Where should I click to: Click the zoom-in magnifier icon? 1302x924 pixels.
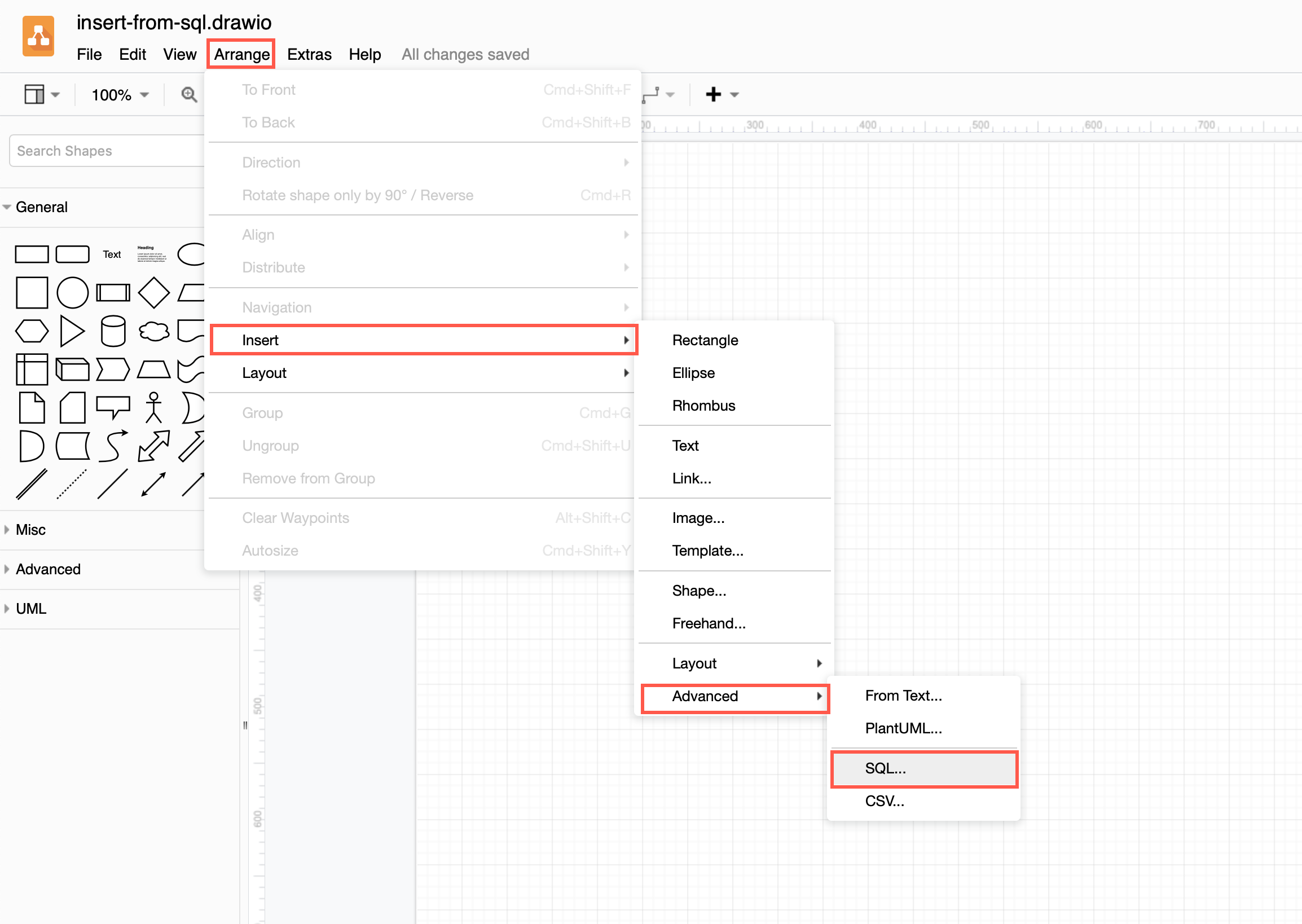[x=190, y=94]
